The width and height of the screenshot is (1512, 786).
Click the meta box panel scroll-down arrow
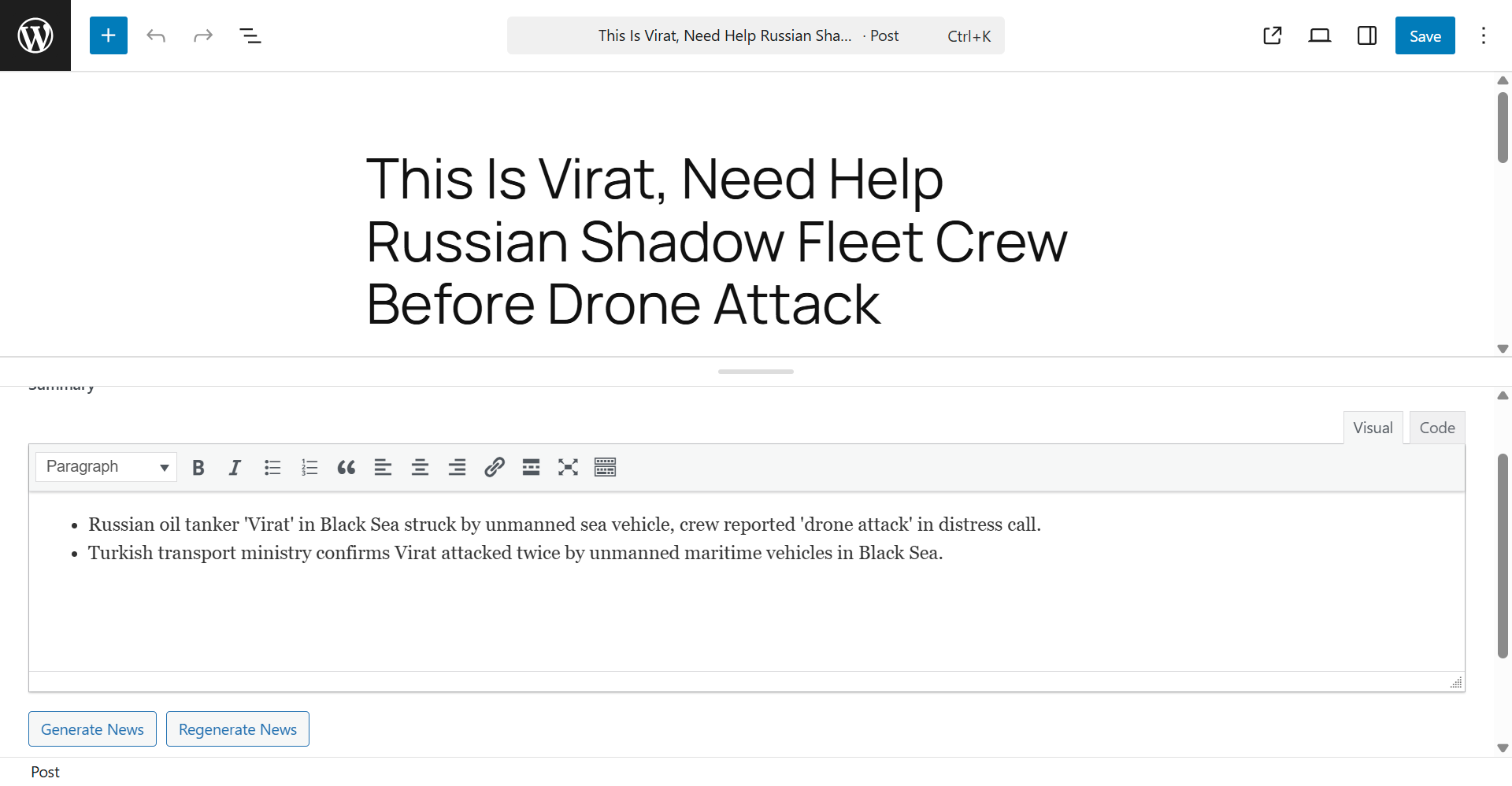(x=1503, y=748)
